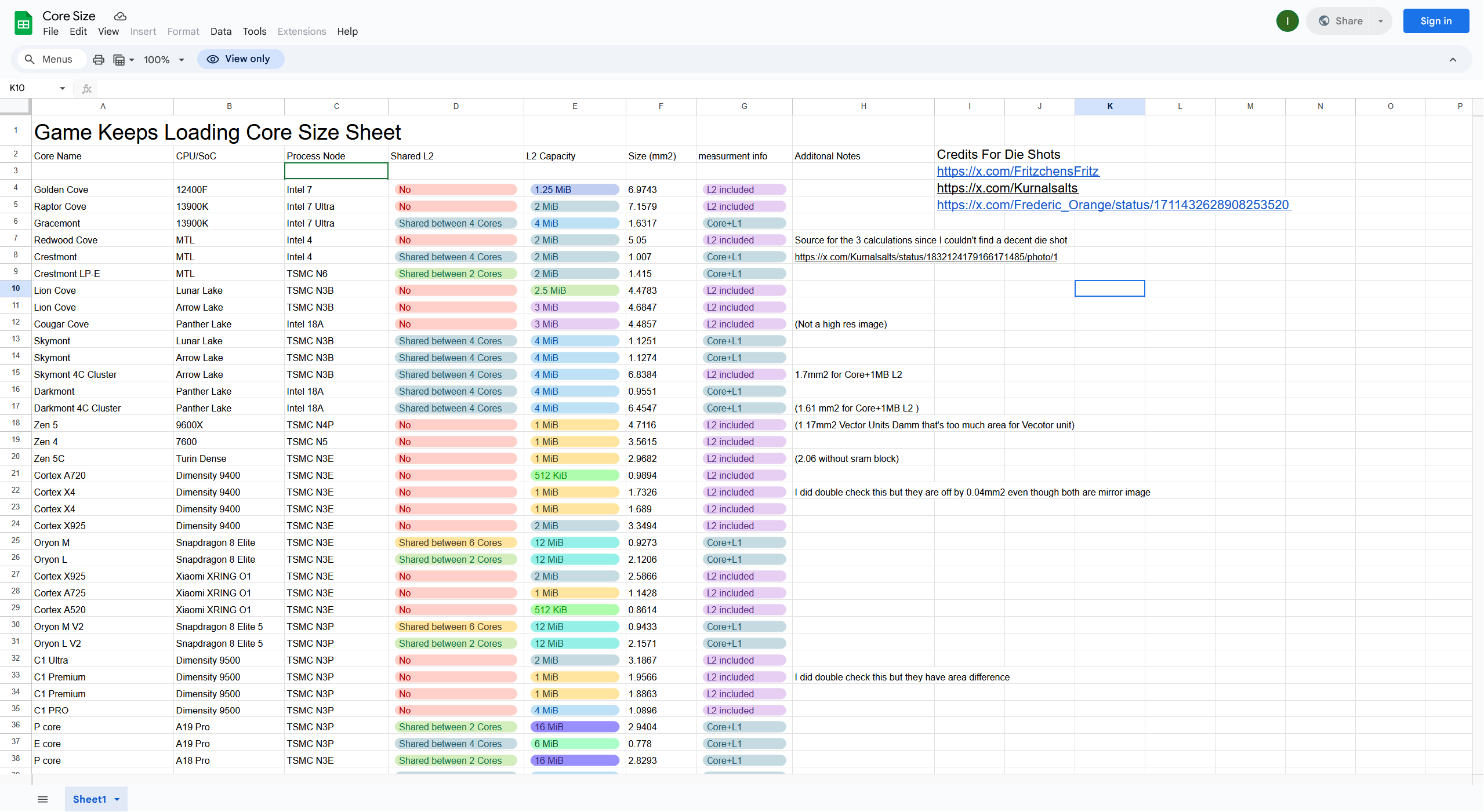Select column K header
Viewport: 1484px width, 812px height.
(x=1109, y=106)
